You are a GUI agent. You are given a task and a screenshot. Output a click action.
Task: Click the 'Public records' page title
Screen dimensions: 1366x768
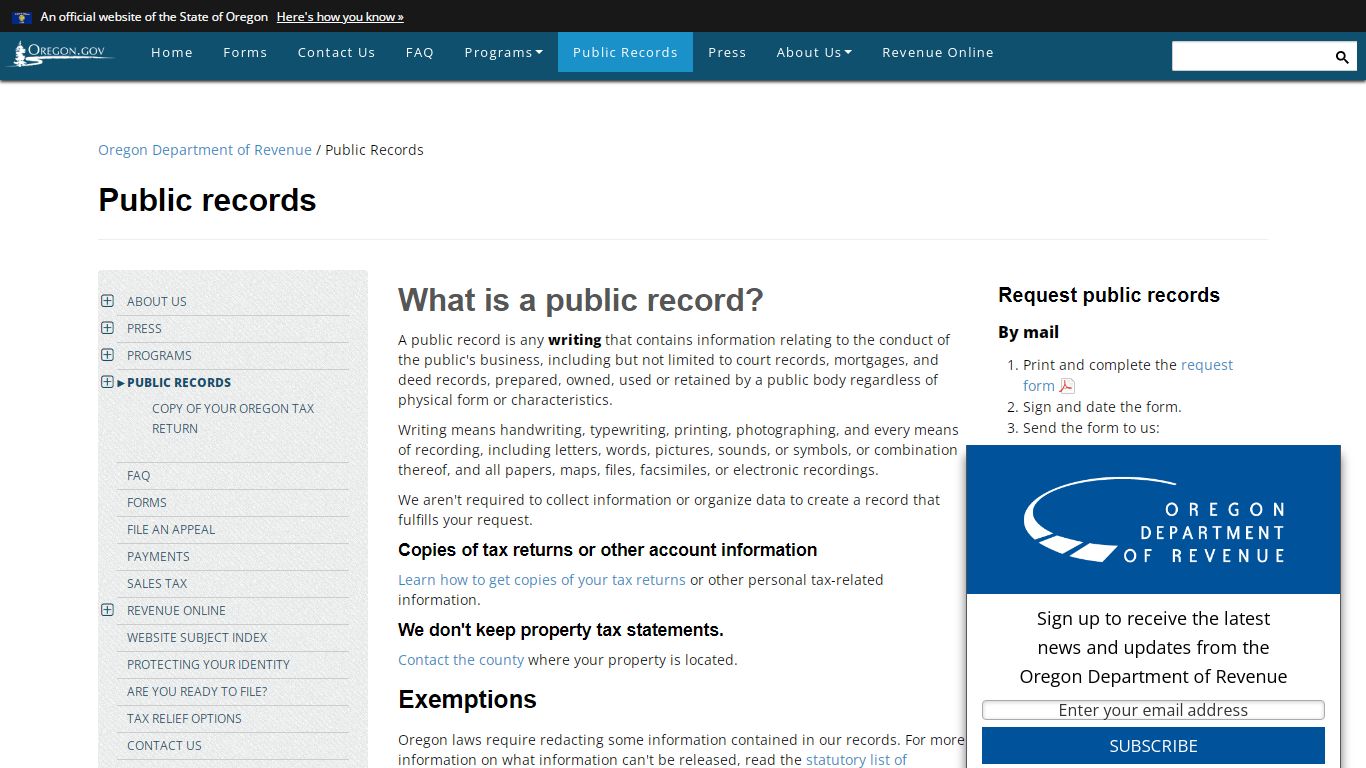pyautogui.click(x=207, y=200)
